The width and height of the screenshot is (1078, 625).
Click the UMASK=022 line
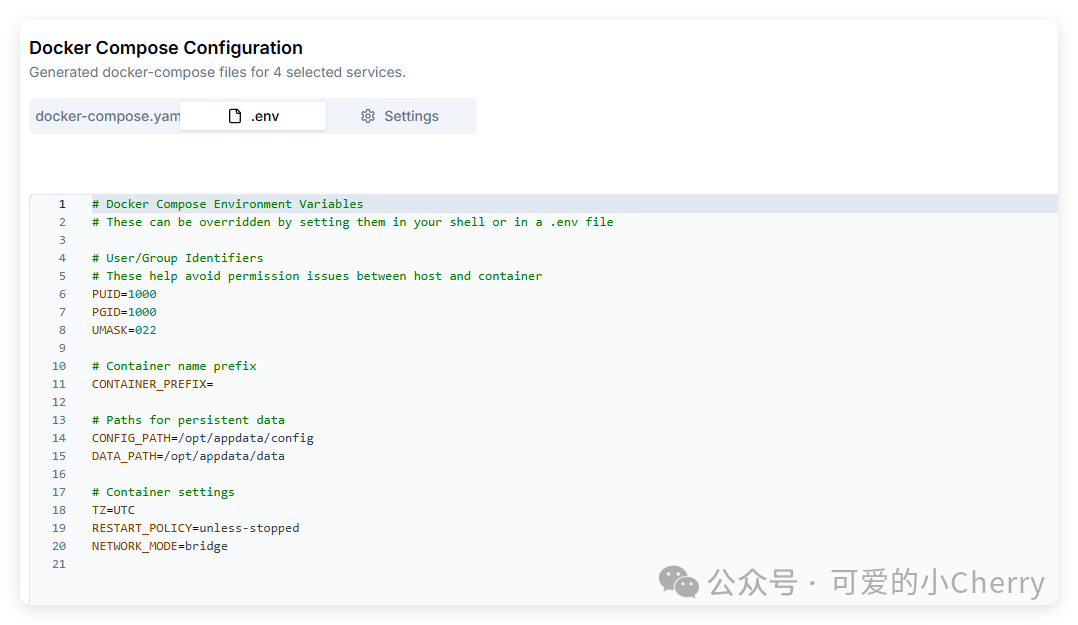click(124, 330)
